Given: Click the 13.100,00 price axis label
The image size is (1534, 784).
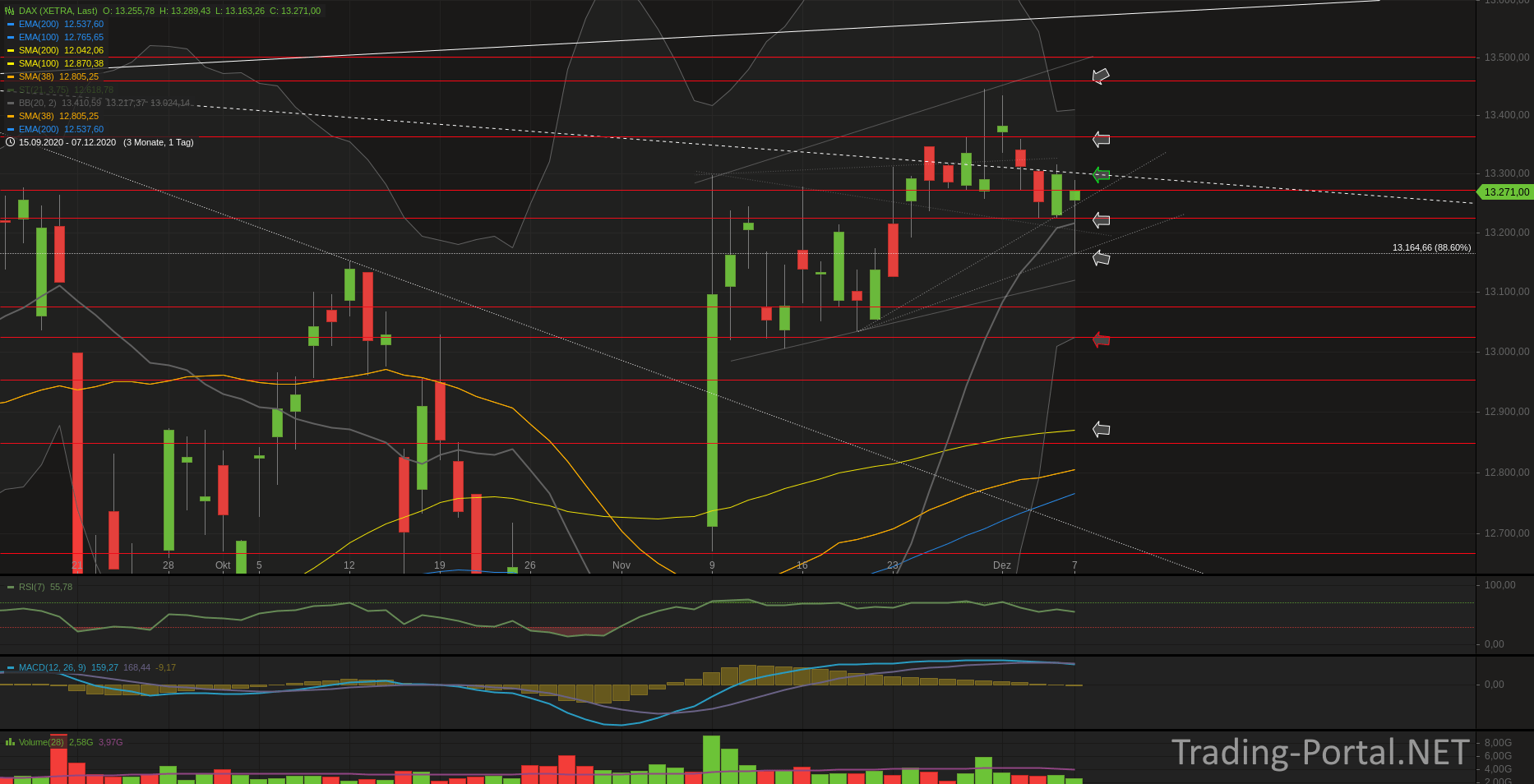Looking at the screenshot, I should point(1507,292).
